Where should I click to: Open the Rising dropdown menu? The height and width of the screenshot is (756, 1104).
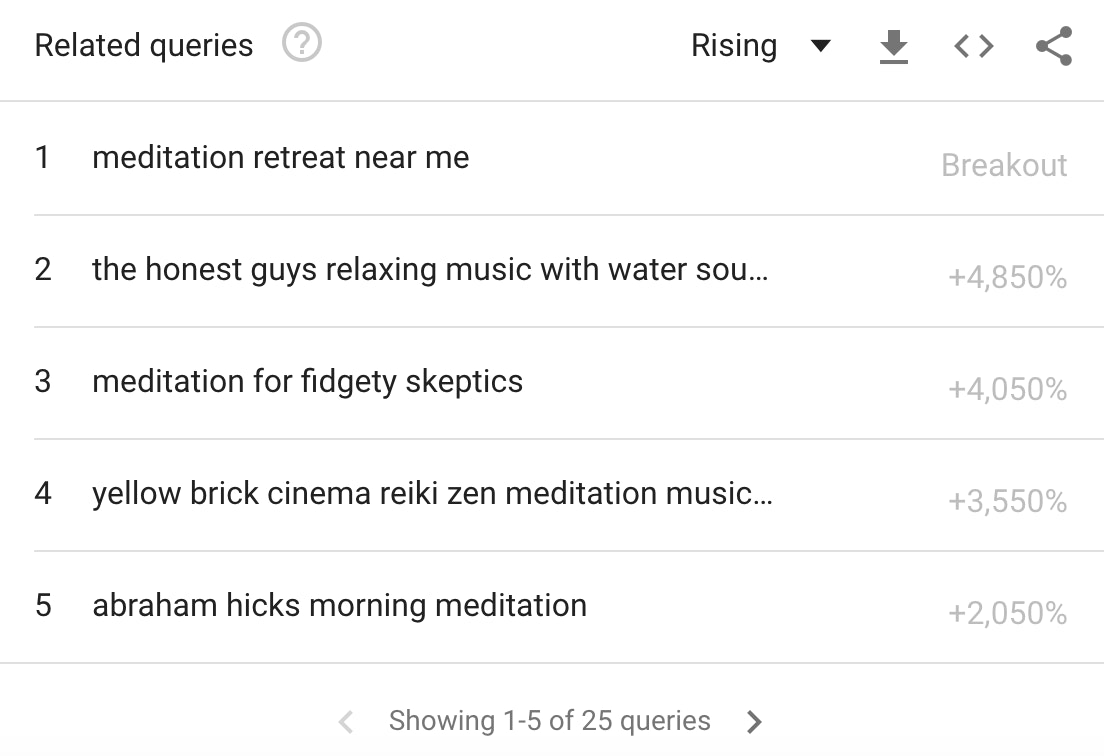763,46
